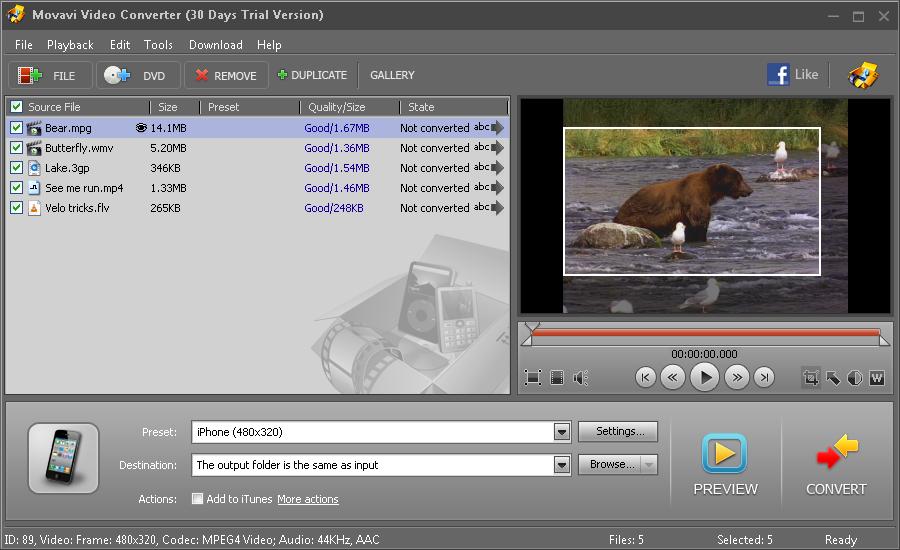Viewport: 900px width, 550px height.
Task: Open the brightness/contrast adjustment icon
Action: point(855,377)
